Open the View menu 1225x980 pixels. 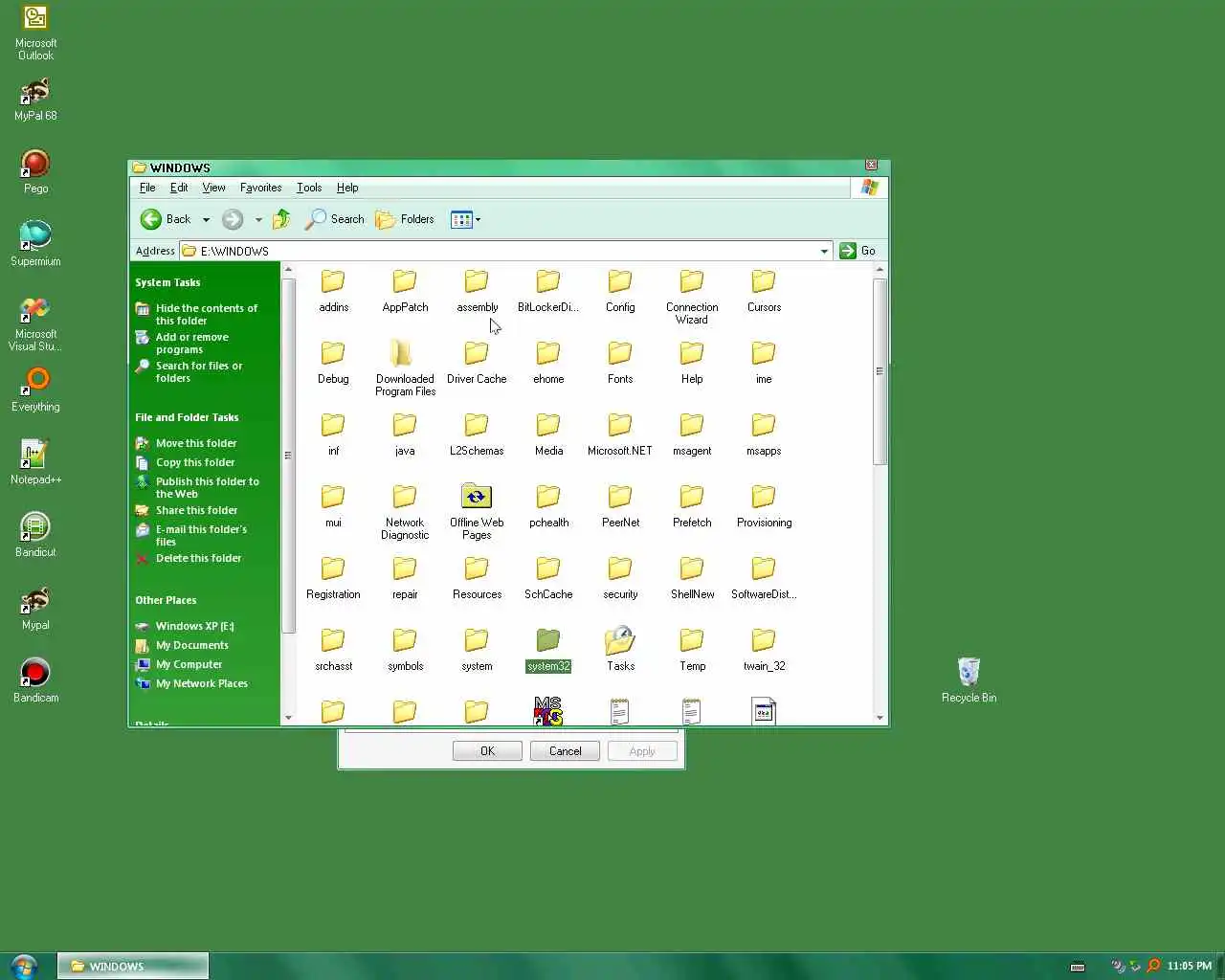click(213, 188)
